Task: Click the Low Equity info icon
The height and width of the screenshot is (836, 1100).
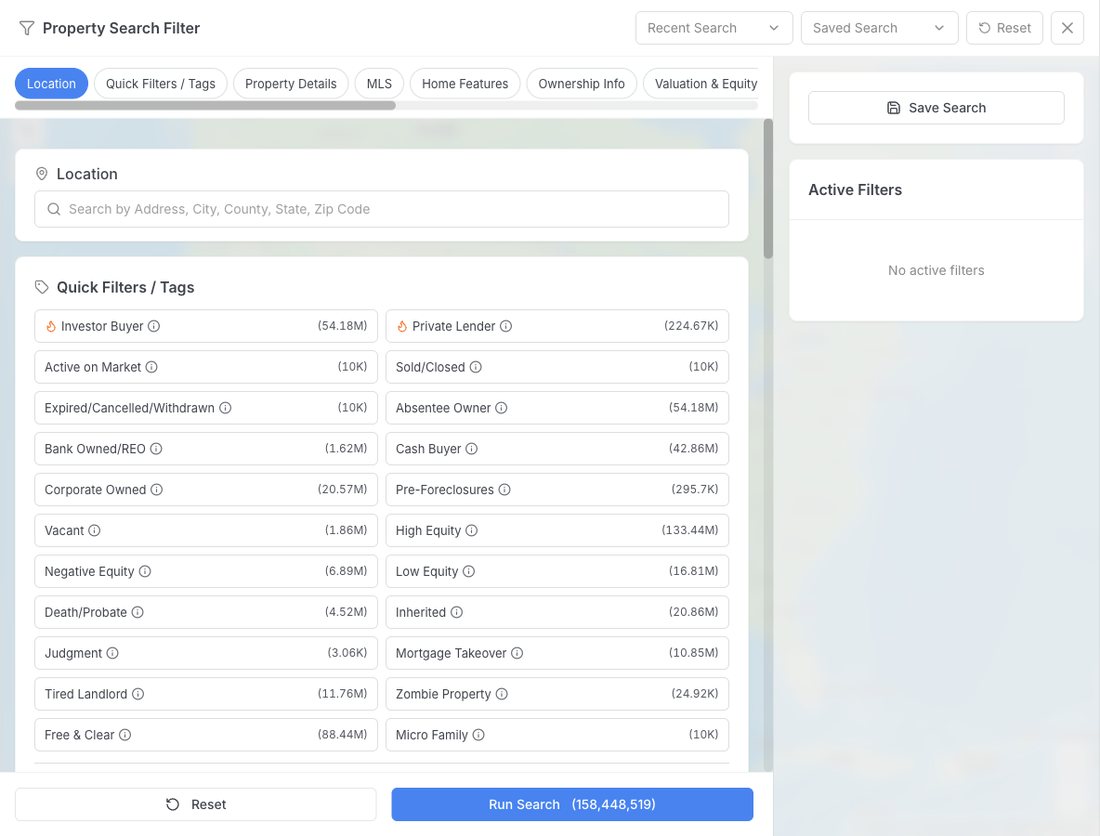Action: point(469,571)
